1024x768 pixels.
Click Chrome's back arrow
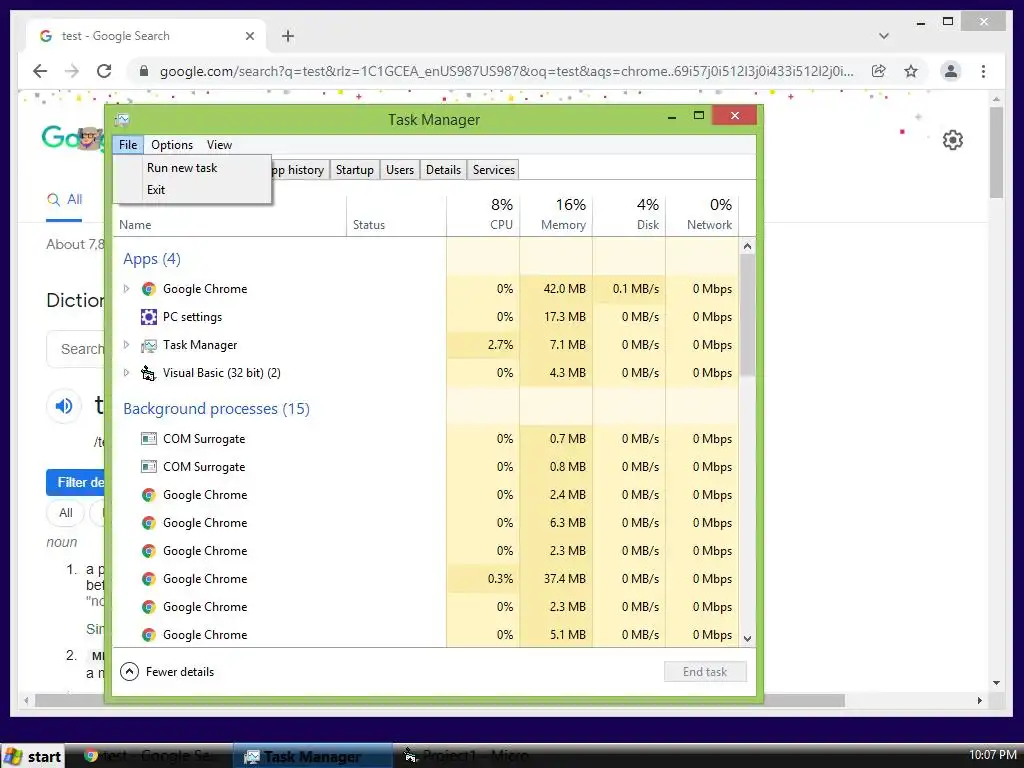[40, 71]
